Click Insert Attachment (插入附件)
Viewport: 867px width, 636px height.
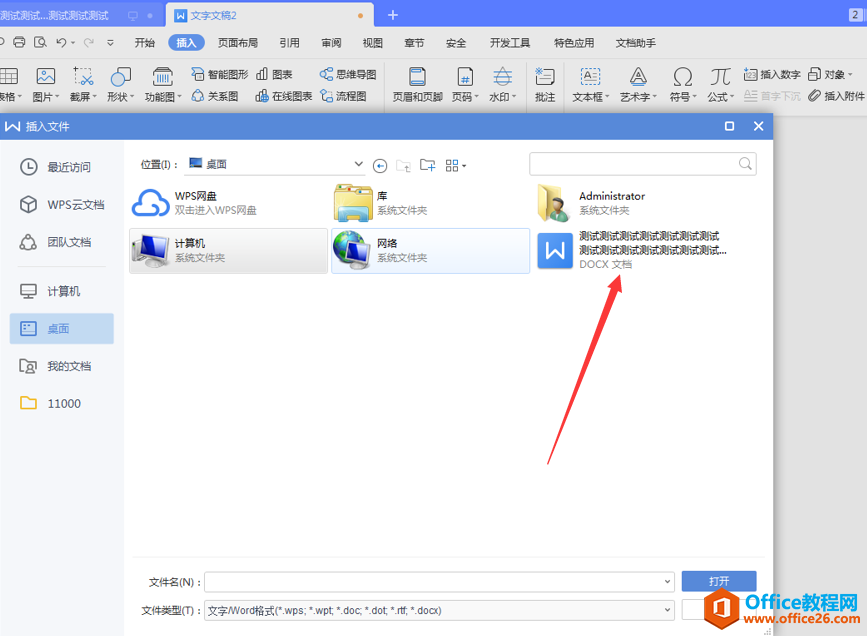click(x=836, y=96)
